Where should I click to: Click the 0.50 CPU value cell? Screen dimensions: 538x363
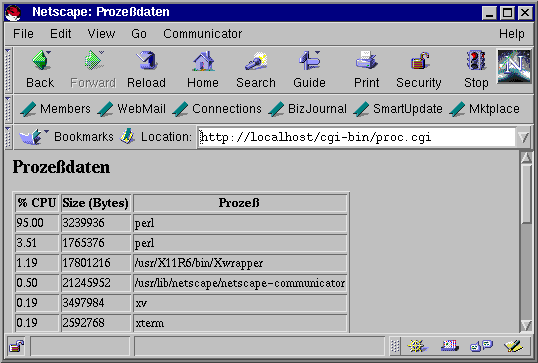[37, 283]
